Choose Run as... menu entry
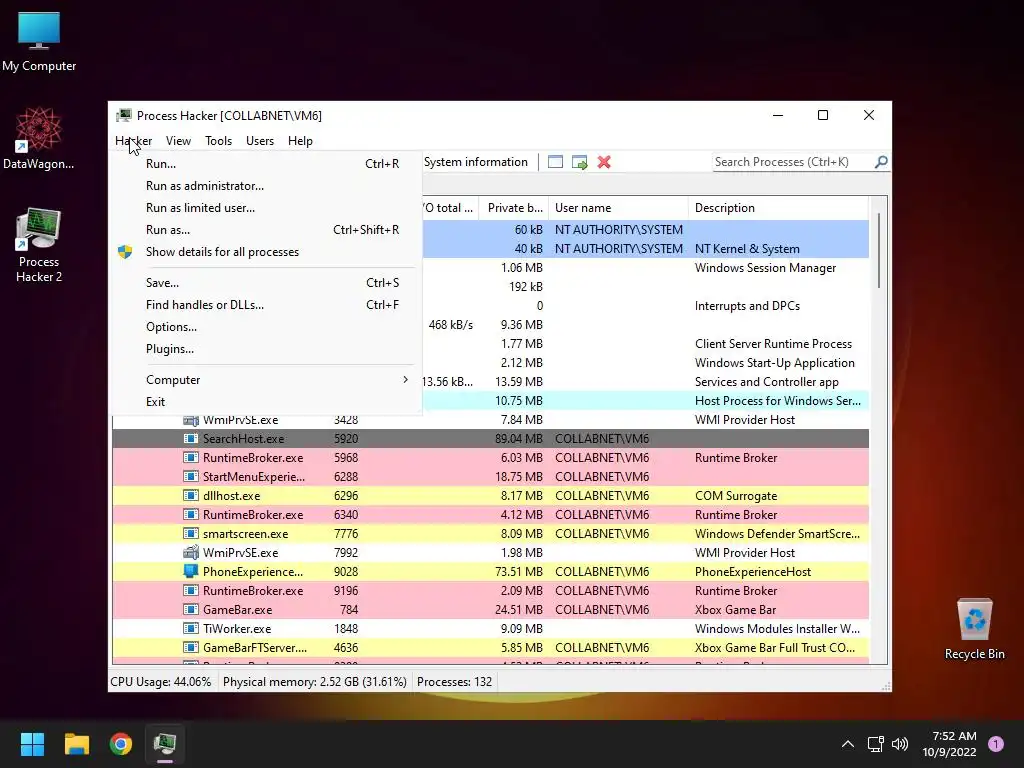Screen dimensions: 1024x768 click(267, 230)
